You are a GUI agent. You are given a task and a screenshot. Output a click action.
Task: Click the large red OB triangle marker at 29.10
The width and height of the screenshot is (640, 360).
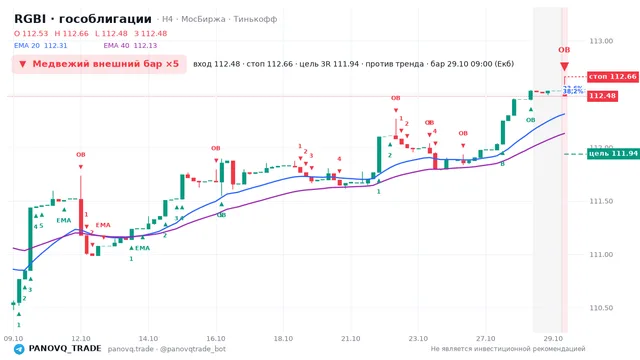point(564,67)
